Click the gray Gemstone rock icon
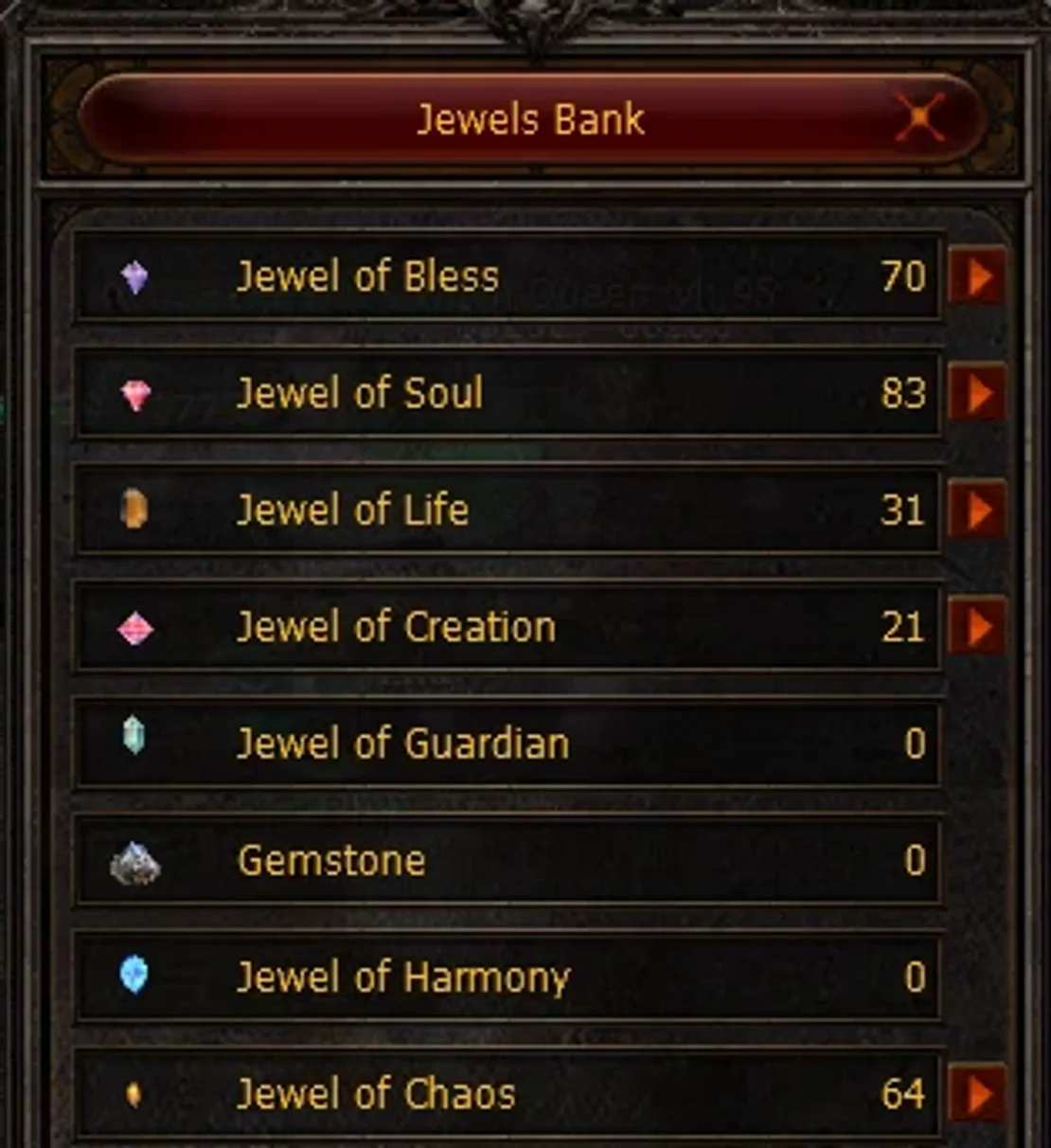This screenshot has height=1148, width=1051. 134,863
